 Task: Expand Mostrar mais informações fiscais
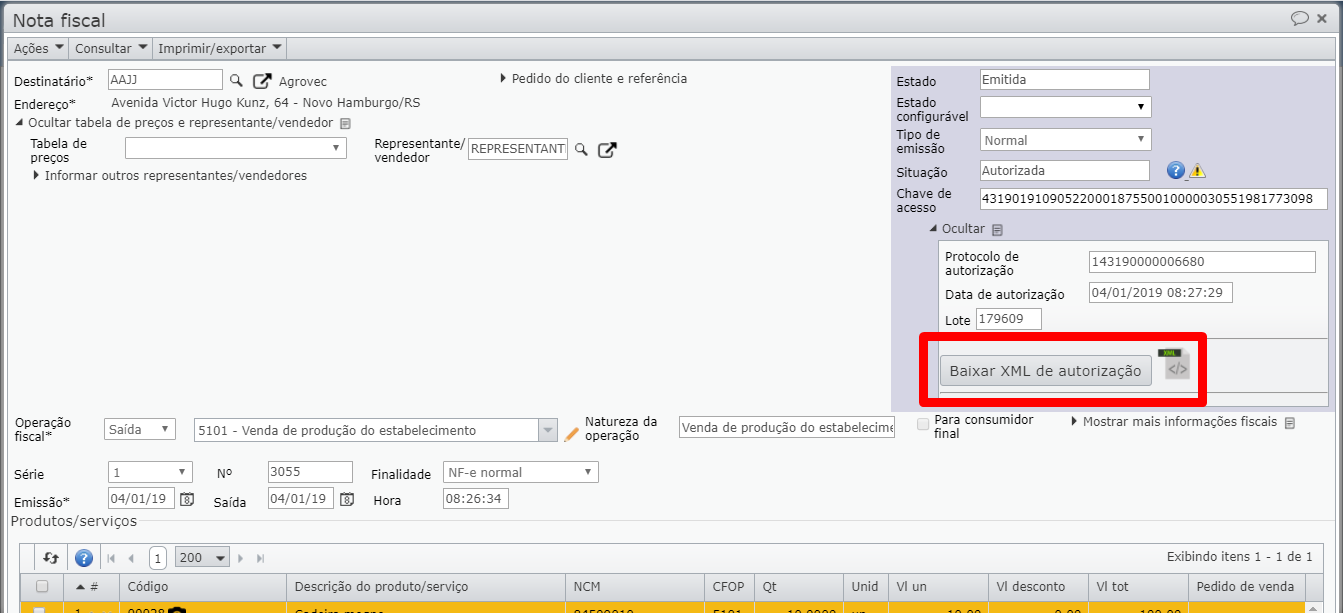click(1174, 422)
